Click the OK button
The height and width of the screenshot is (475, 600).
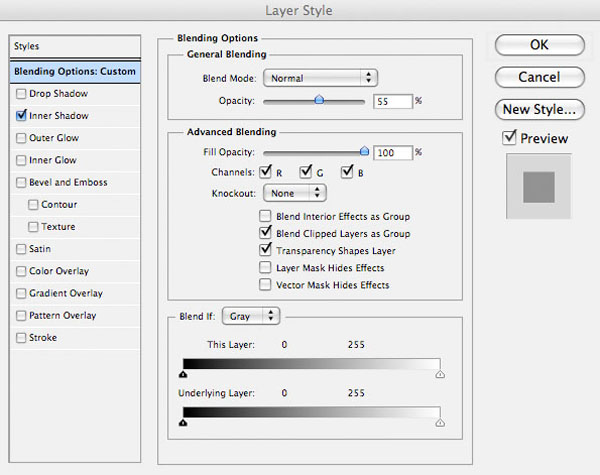pos(540,45)
